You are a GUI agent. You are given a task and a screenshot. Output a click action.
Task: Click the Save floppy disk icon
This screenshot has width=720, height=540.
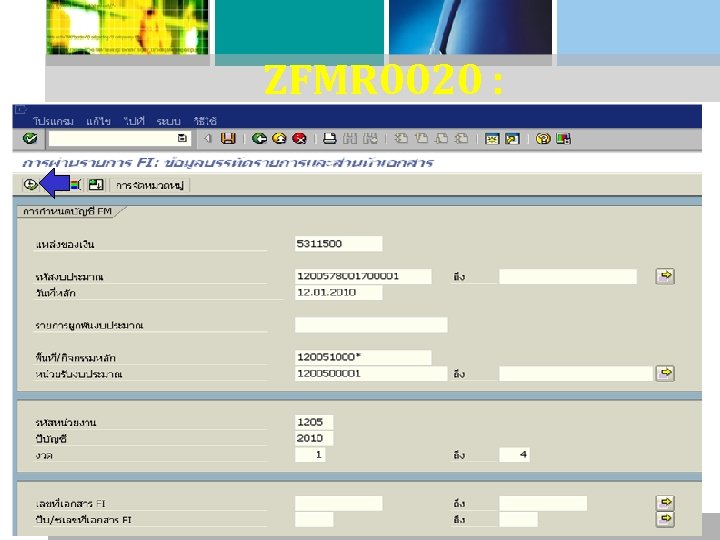[228, 138]
